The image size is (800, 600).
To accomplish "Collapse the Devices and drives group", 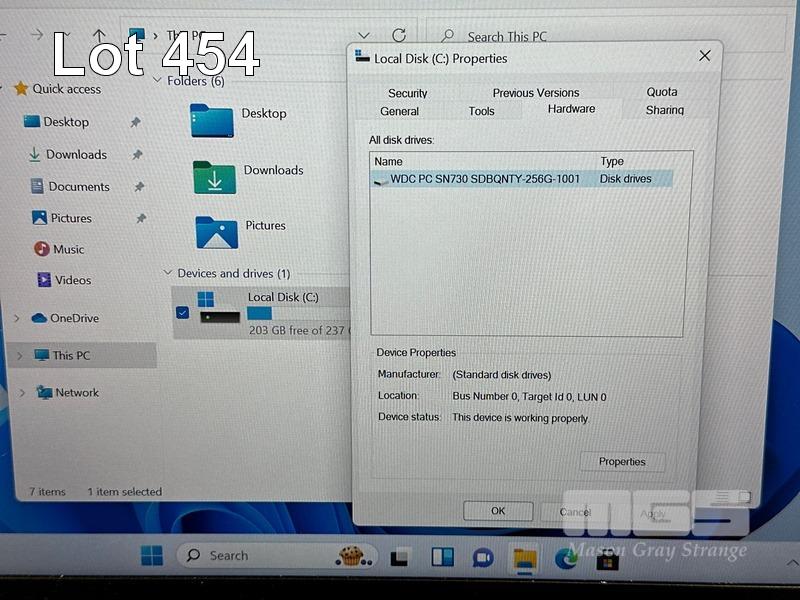I will pos(167,273).
